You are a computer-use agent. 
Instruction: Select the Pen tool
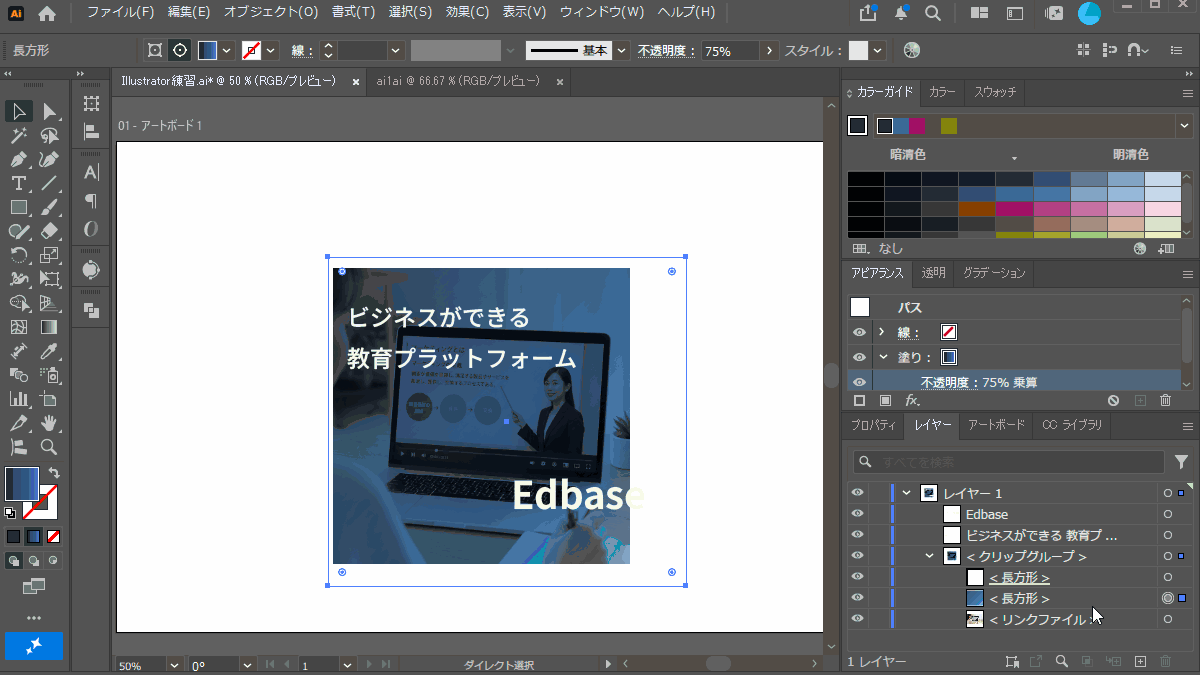pyautogui.click(x=19, y=159)
